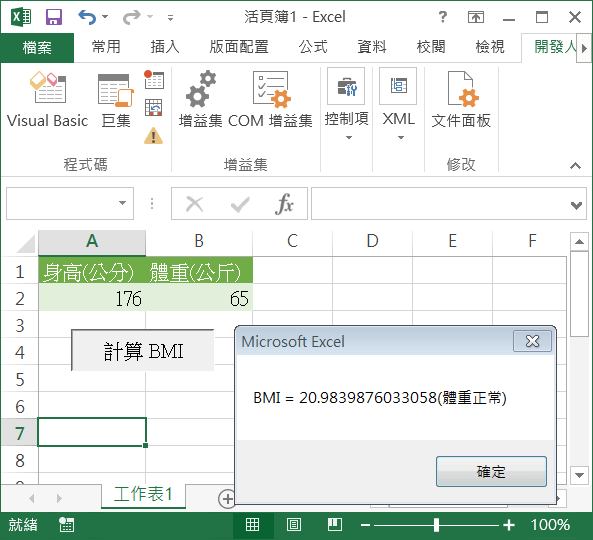Undo the last action
The height and width of the screenshot is (540, 593).
[x=87, y=17]
